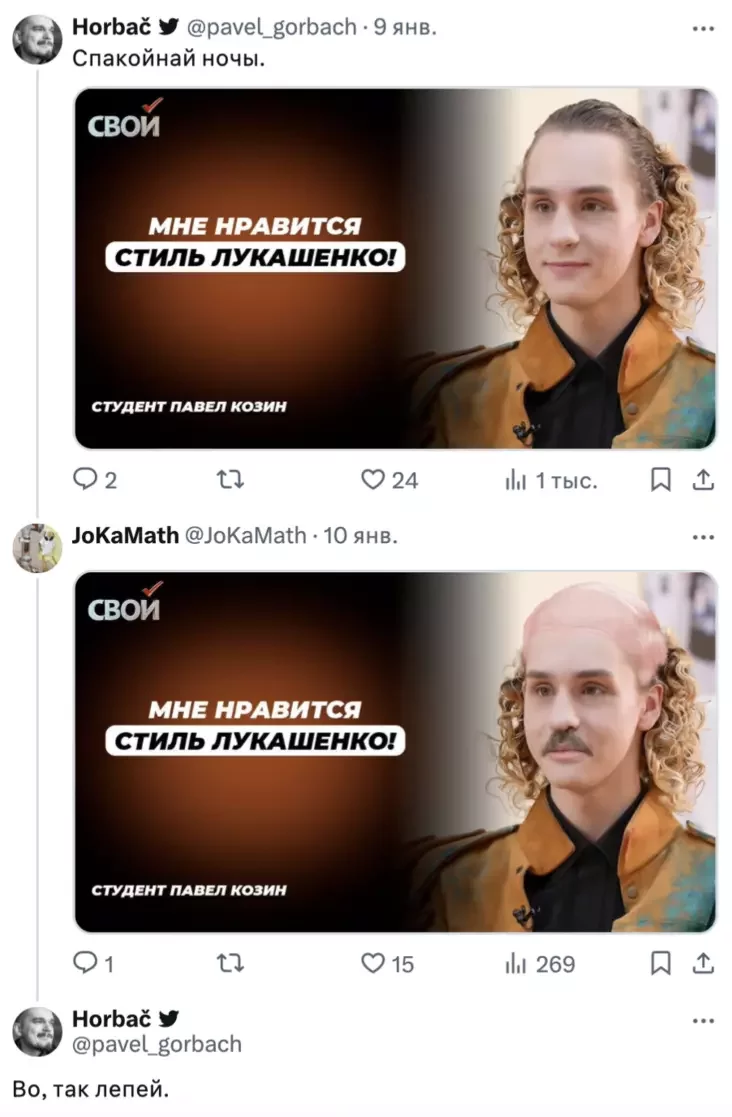
Task: Retweet Horbač's tweet with СВОЙ image
Action: (x=230, y=479)
